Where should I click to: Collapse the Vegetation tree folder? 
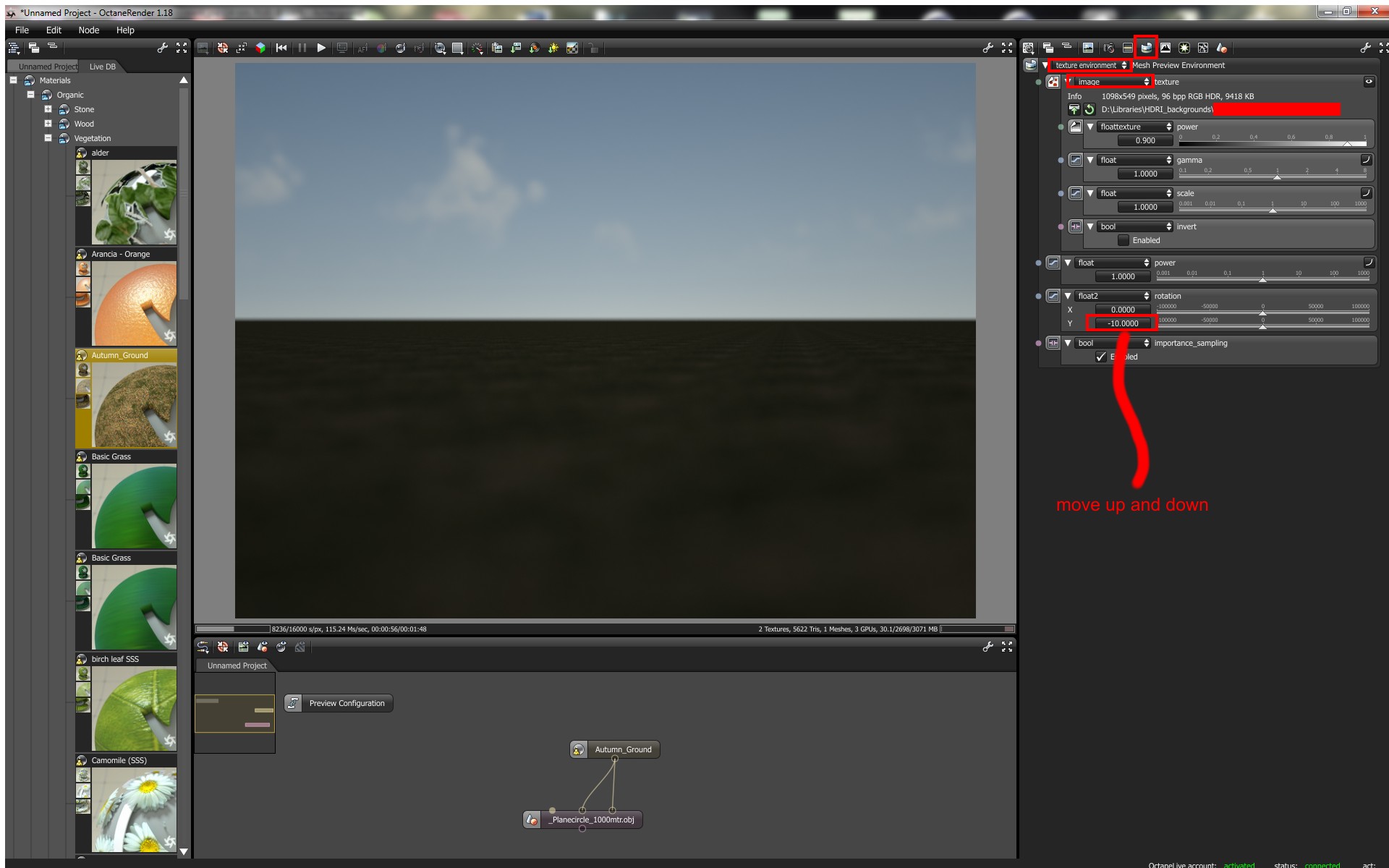point(48,138)
